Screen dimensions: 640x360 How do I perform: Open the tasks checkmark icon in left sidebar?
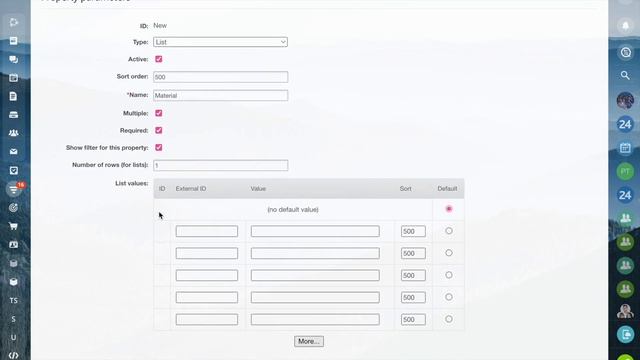pyautogui.click(x=13, y=170)
